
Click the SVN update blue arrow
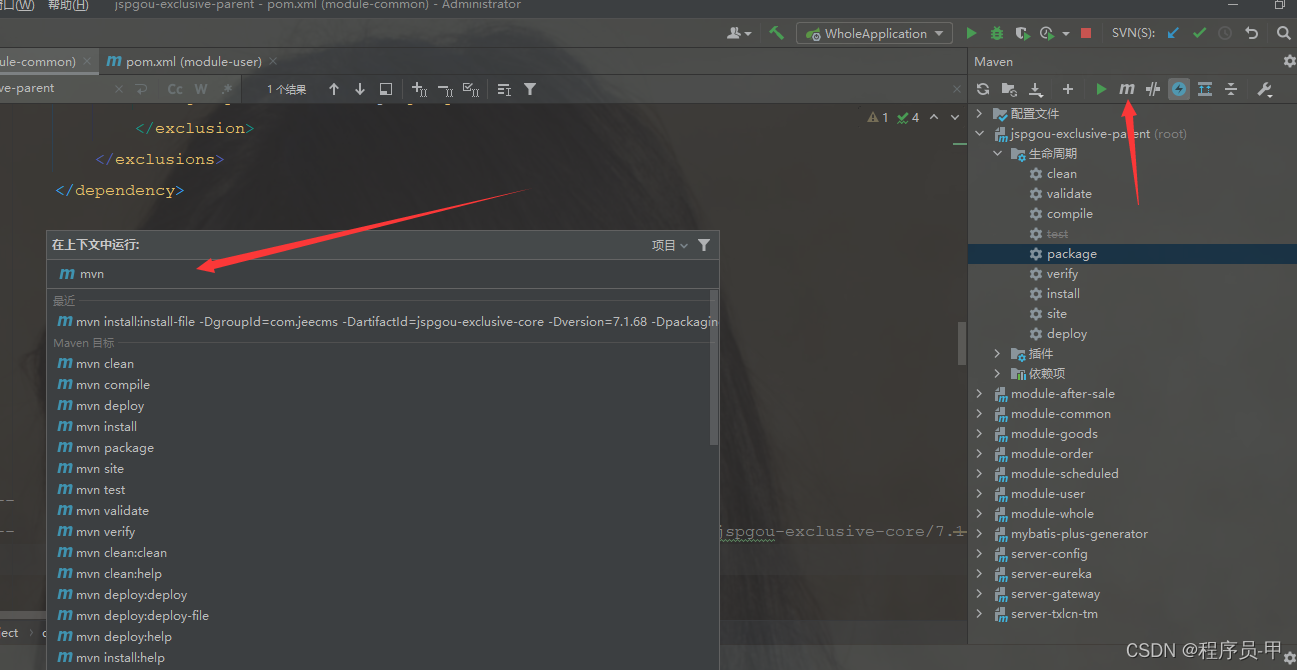click(1174, 33)
